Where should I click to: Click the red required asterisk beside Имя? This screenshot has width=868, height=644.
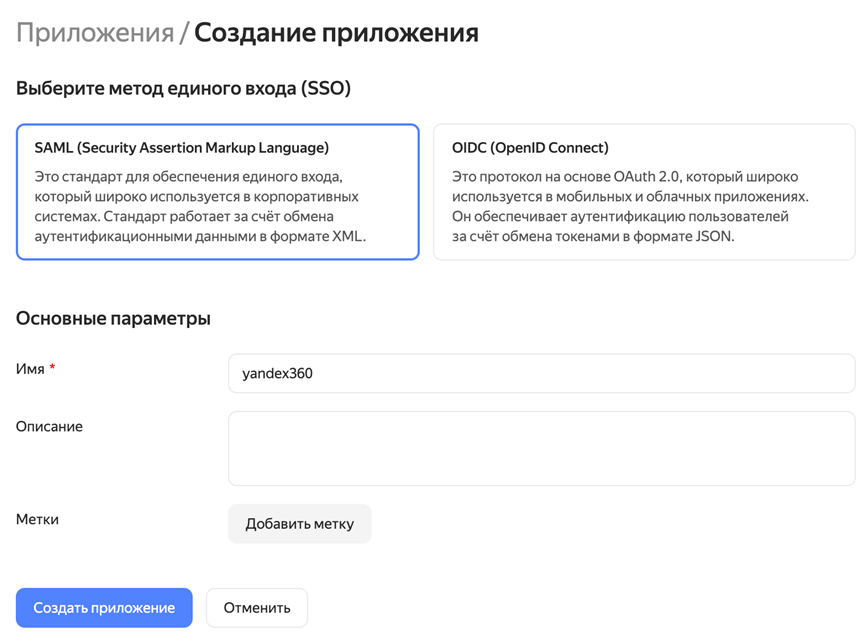pos(52,368)
